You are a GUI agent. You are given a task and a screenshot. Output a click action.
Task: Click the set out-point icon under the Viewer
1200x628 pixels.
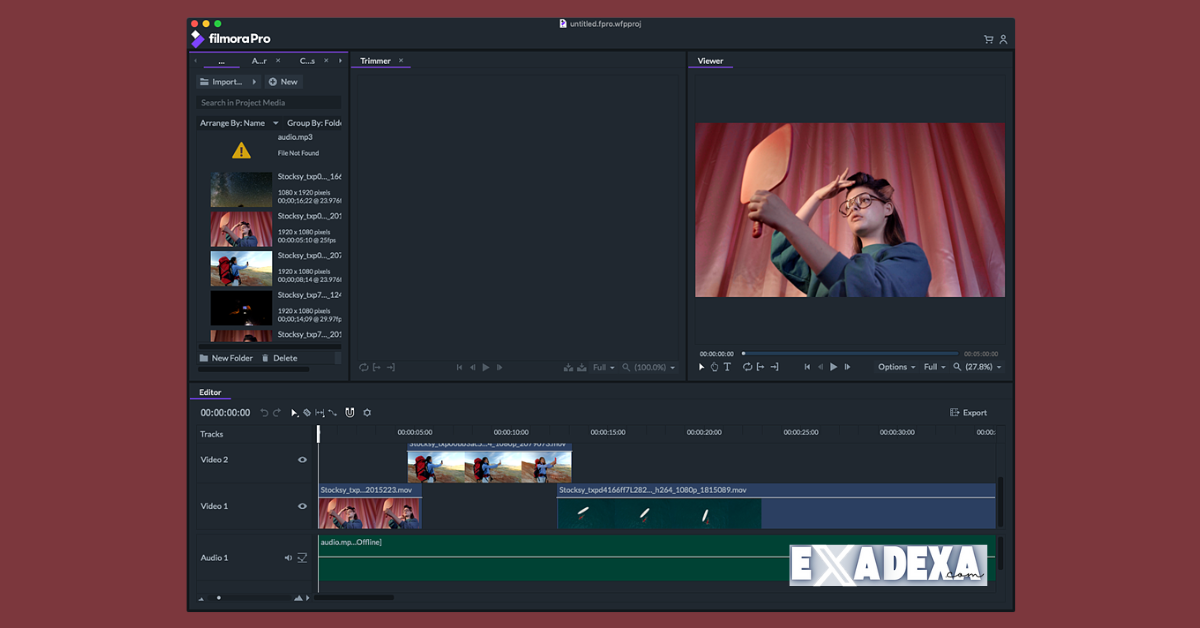772,367
